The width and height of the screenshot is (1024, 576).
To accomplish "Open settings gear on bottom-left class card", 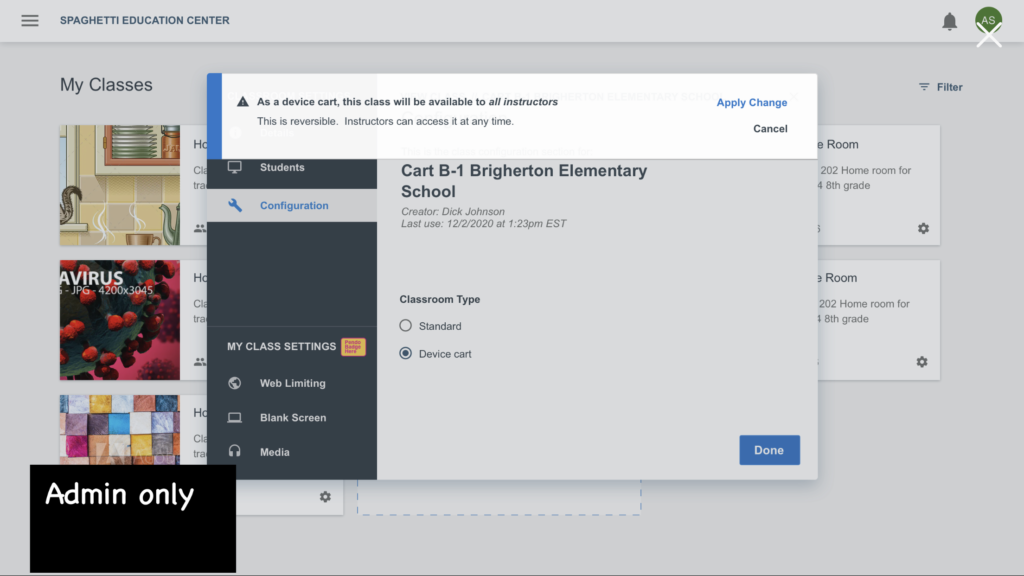I will coord(325,497).
